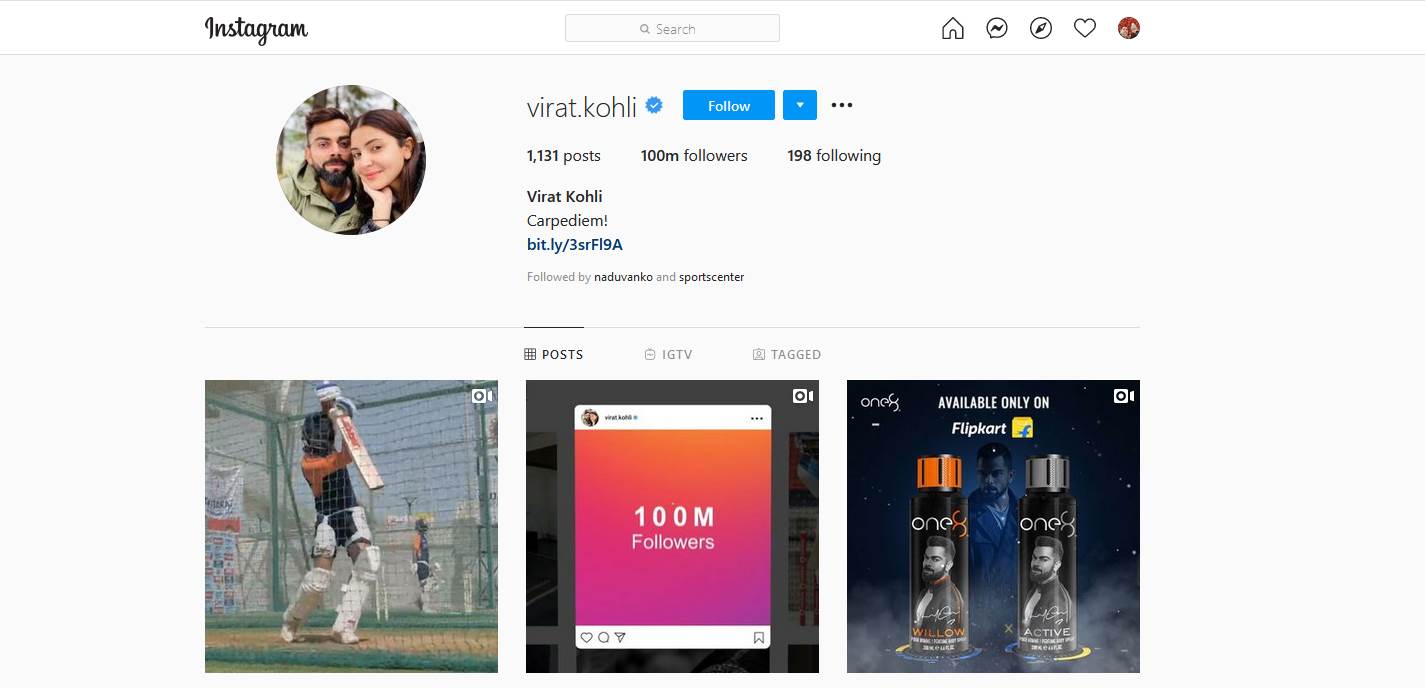Viewport: 1425px width, 688px height.
Task: View the 100m followers list
Action: 694,155
